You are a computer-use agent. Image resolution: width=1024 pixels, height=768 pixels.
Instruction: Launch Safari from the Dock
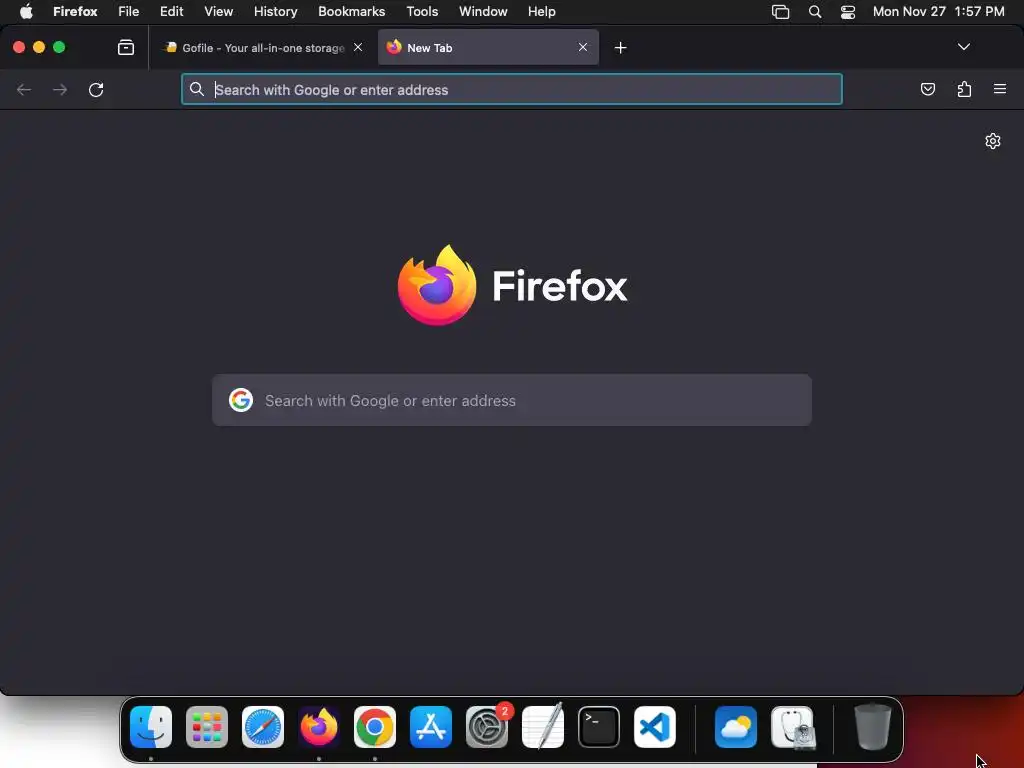click(x=263, y=727)
